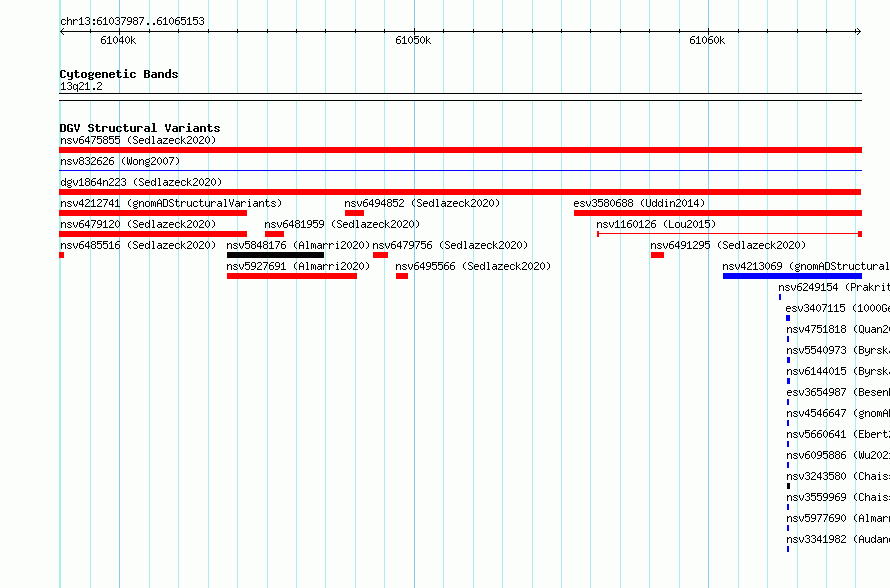
Task: Open the nsv6491295 (Sedlazeck2020) label
Action: (728, 245)
